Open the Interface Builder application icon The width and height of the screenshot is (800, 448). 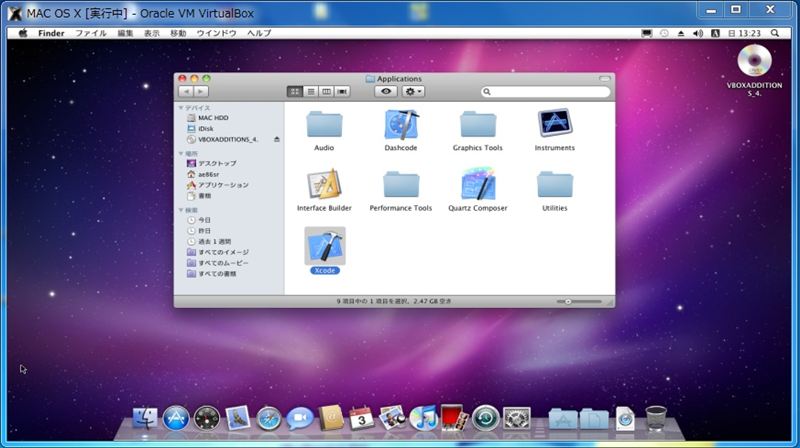click(324, 184)
